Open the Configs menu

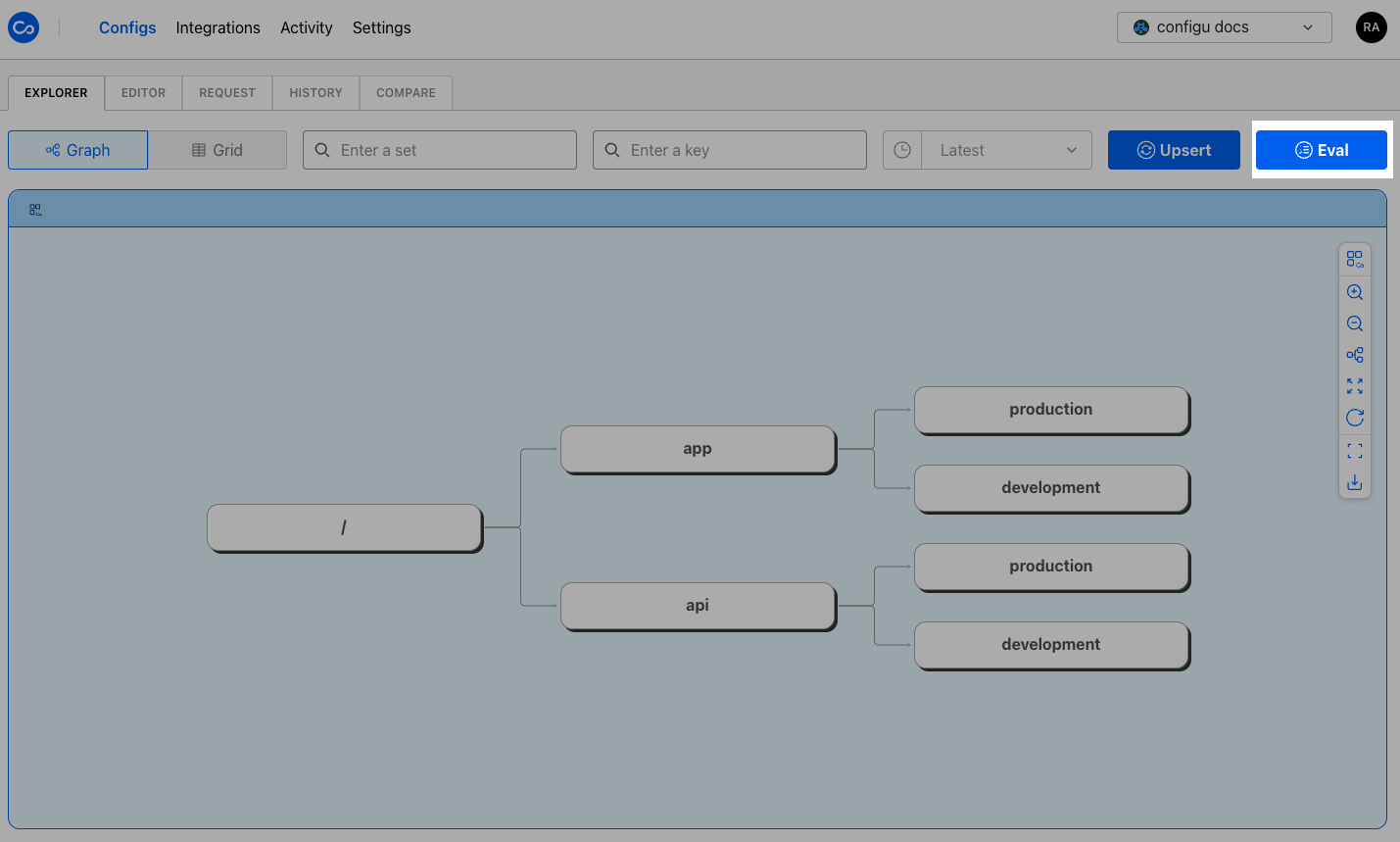[127, 27]
